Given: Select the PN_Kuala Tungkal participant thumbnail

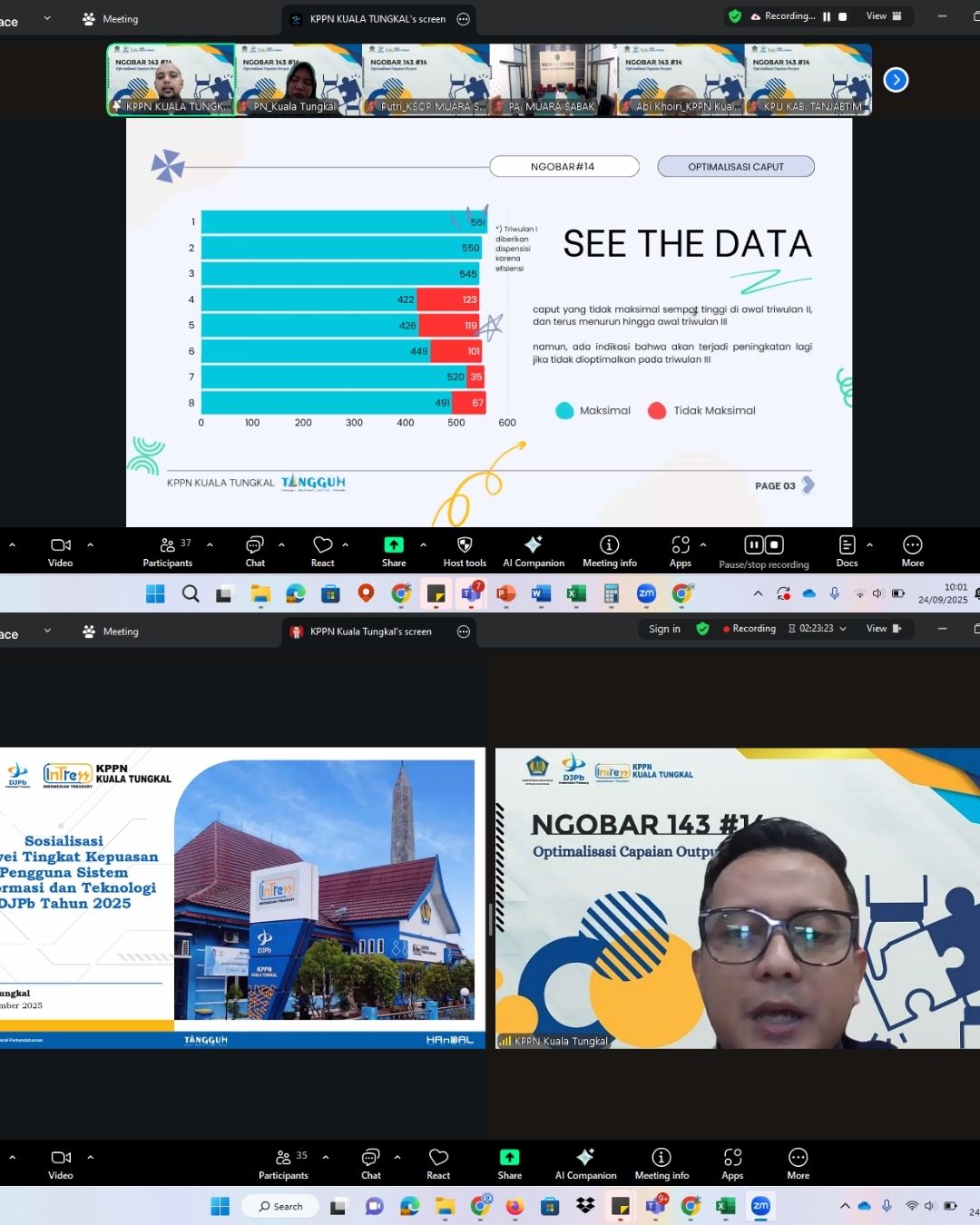Looking at the screenshot, I should point(299,80).
